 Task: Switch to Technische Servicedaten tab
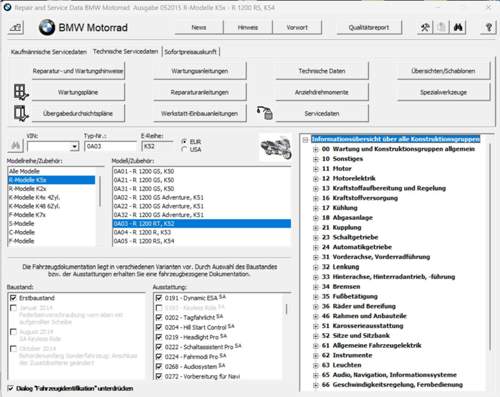[x=125, y=51]
